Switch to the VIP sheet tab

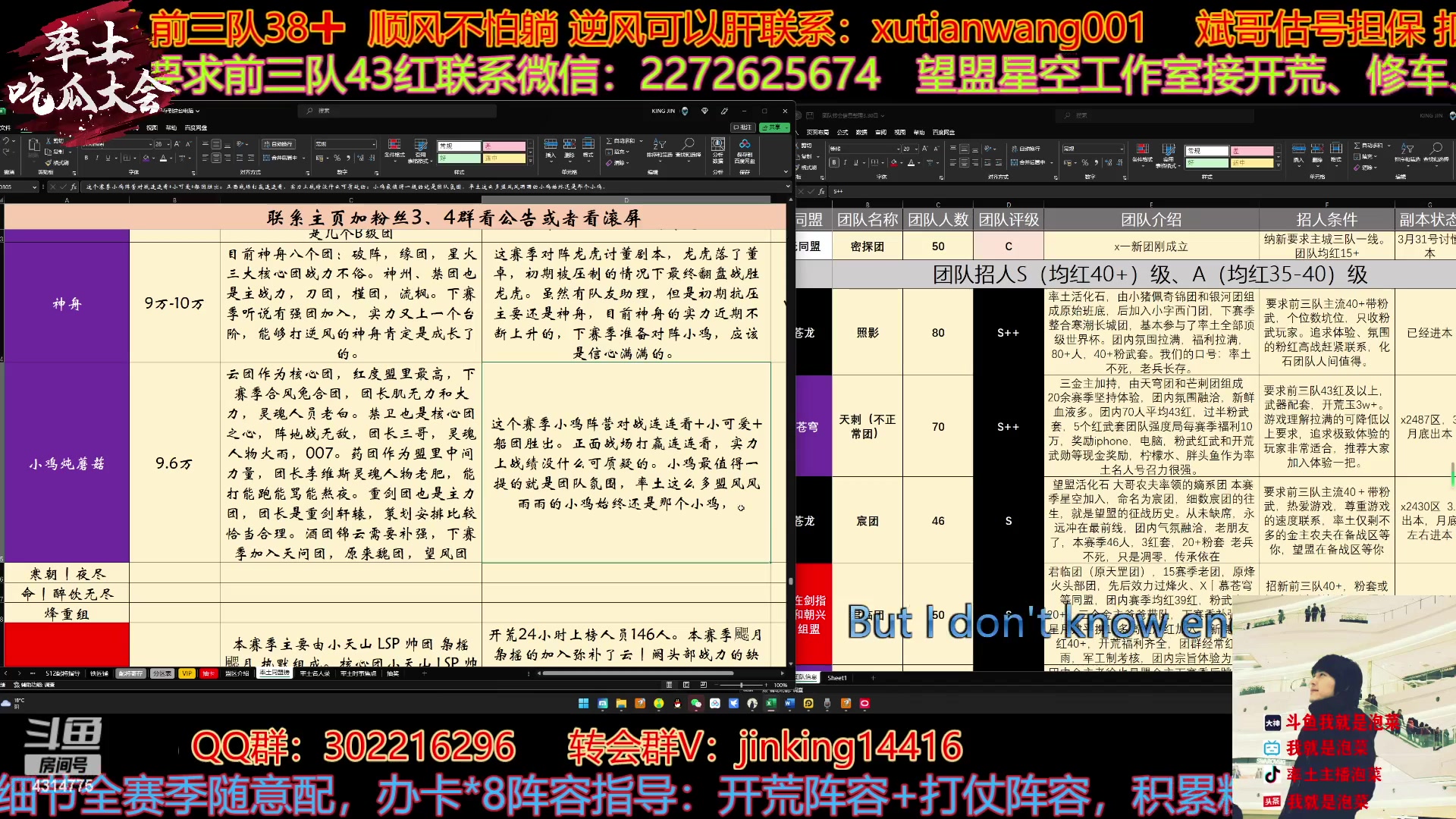pos(187,673)
